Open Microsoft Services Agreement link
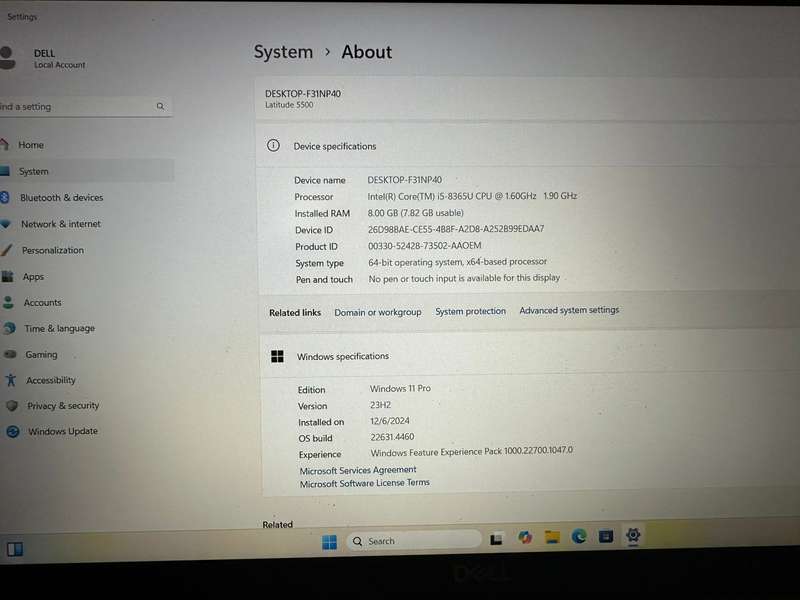The width and height of the screenshot is (800, 600). pos(358,470)
